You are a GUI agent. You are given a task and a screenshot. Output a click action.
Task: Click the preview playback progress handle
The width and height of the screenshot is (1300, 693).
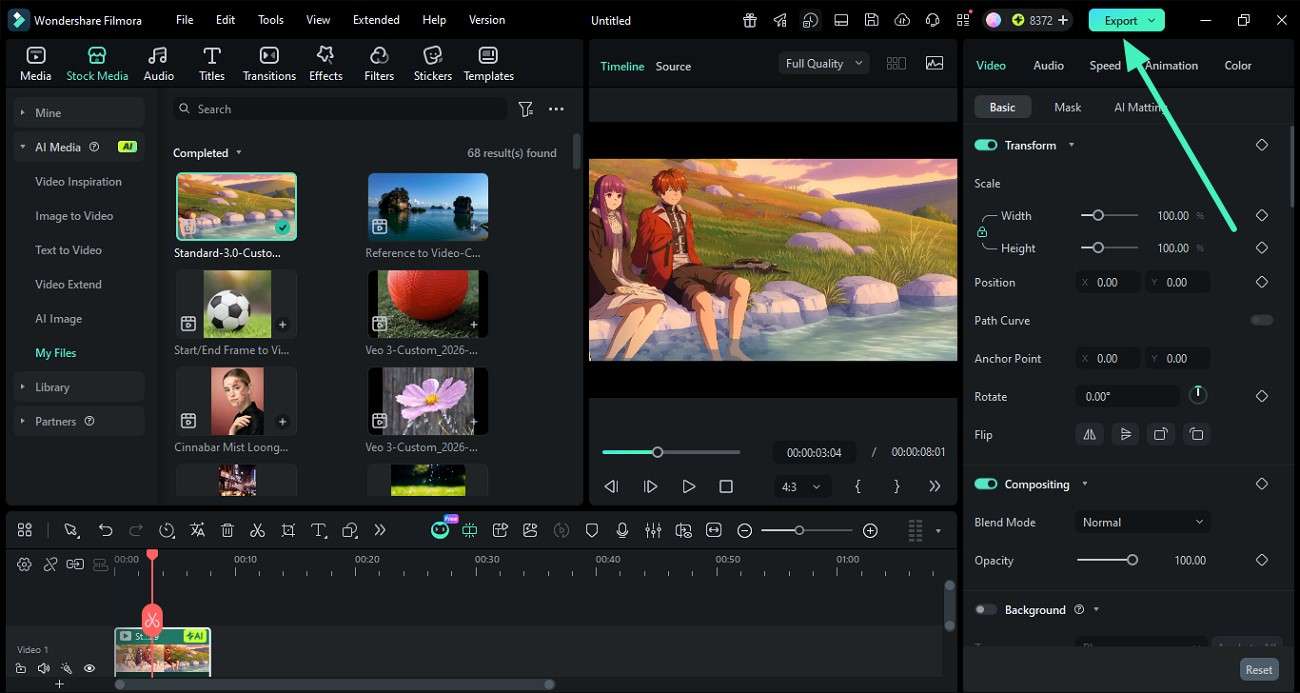pyautogui.click(x=657, y=452)
